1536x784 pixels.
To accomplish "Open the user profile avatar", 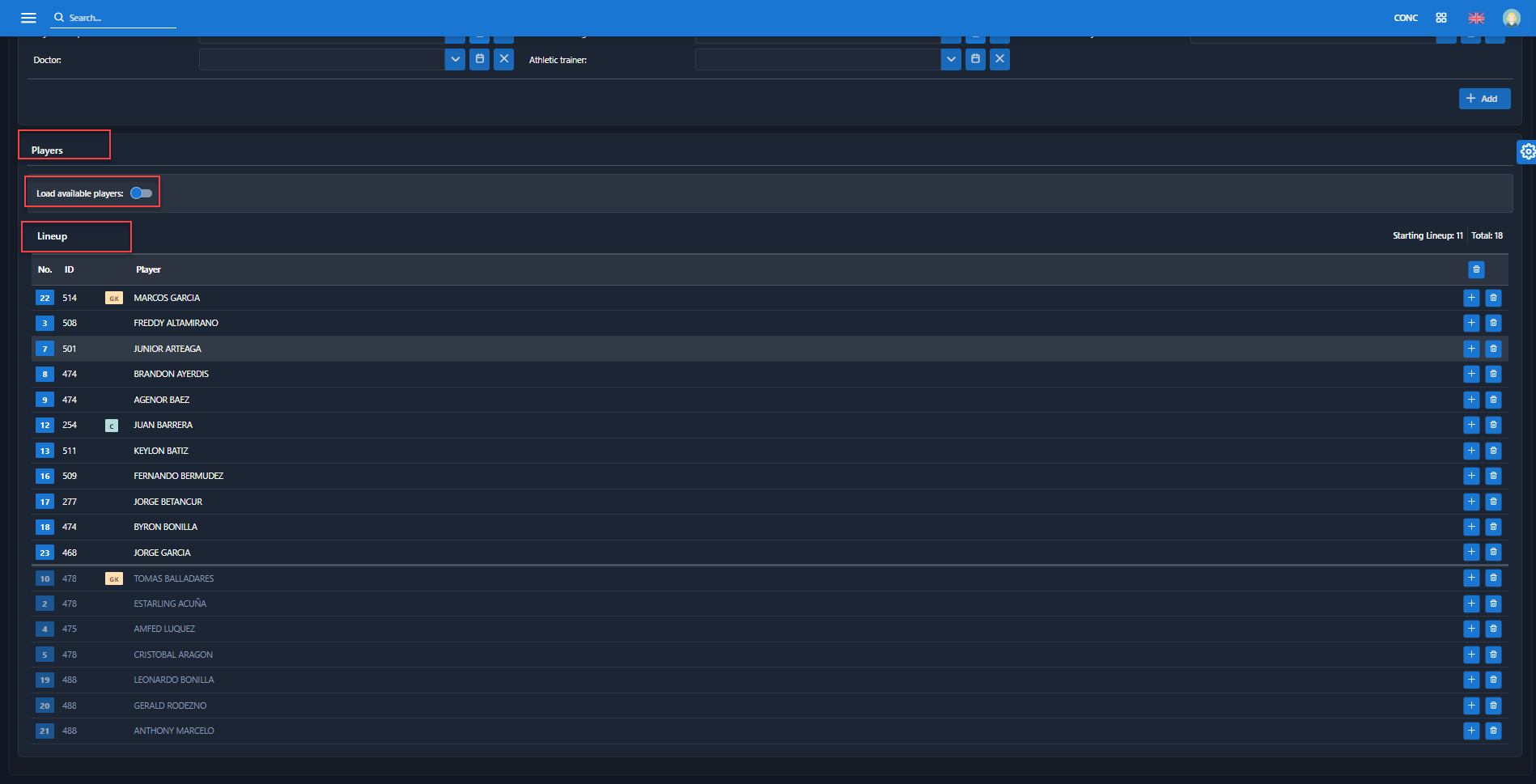I will click(1511, 18).
